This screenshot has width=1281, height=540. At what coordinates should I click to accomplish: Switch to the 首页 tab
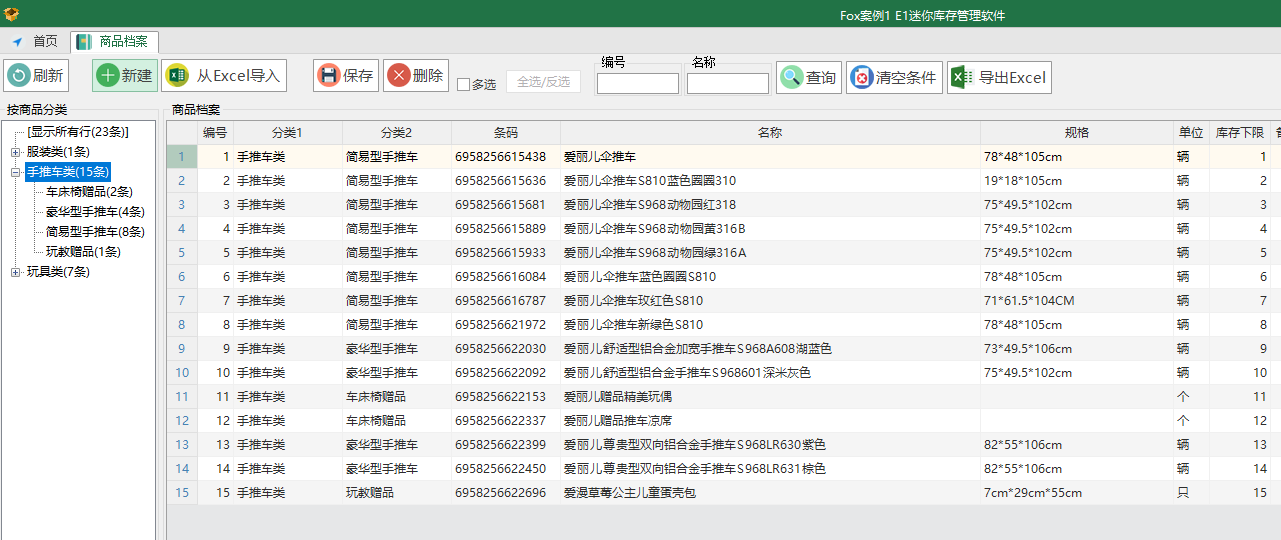35,42
